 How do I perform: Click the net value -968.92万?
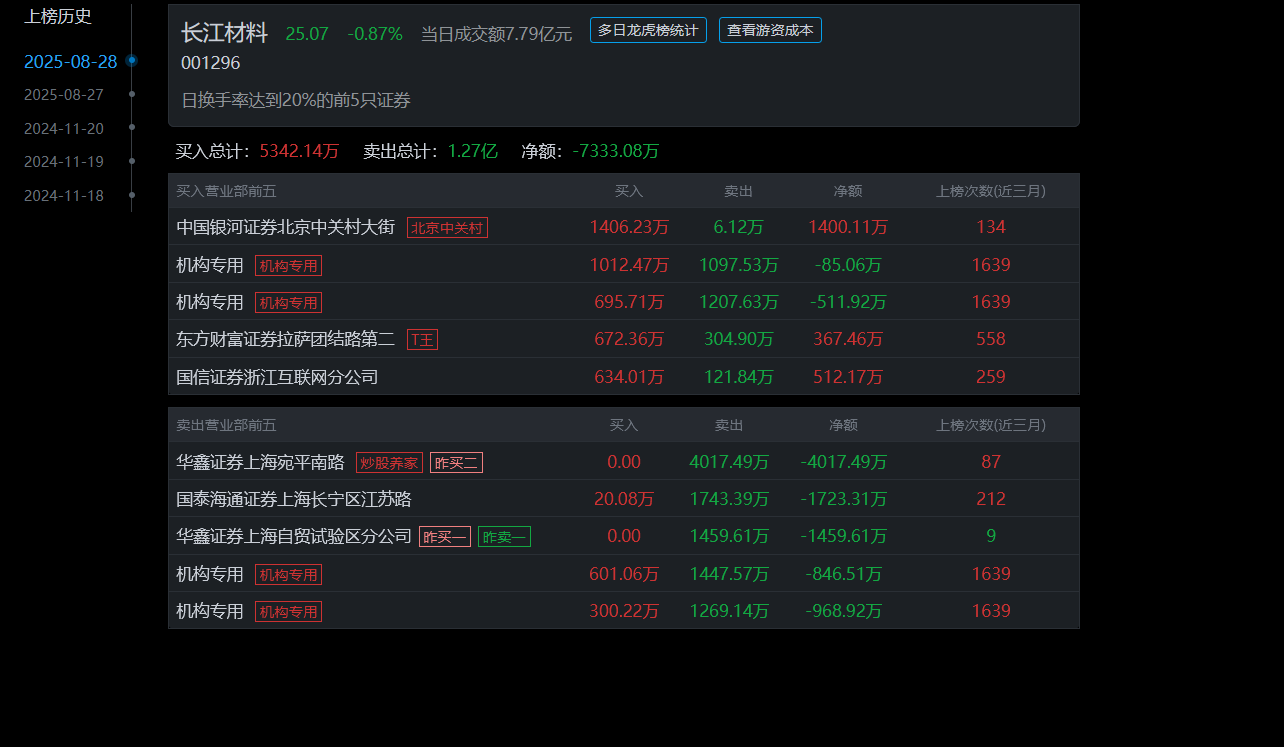coord(844,611)
